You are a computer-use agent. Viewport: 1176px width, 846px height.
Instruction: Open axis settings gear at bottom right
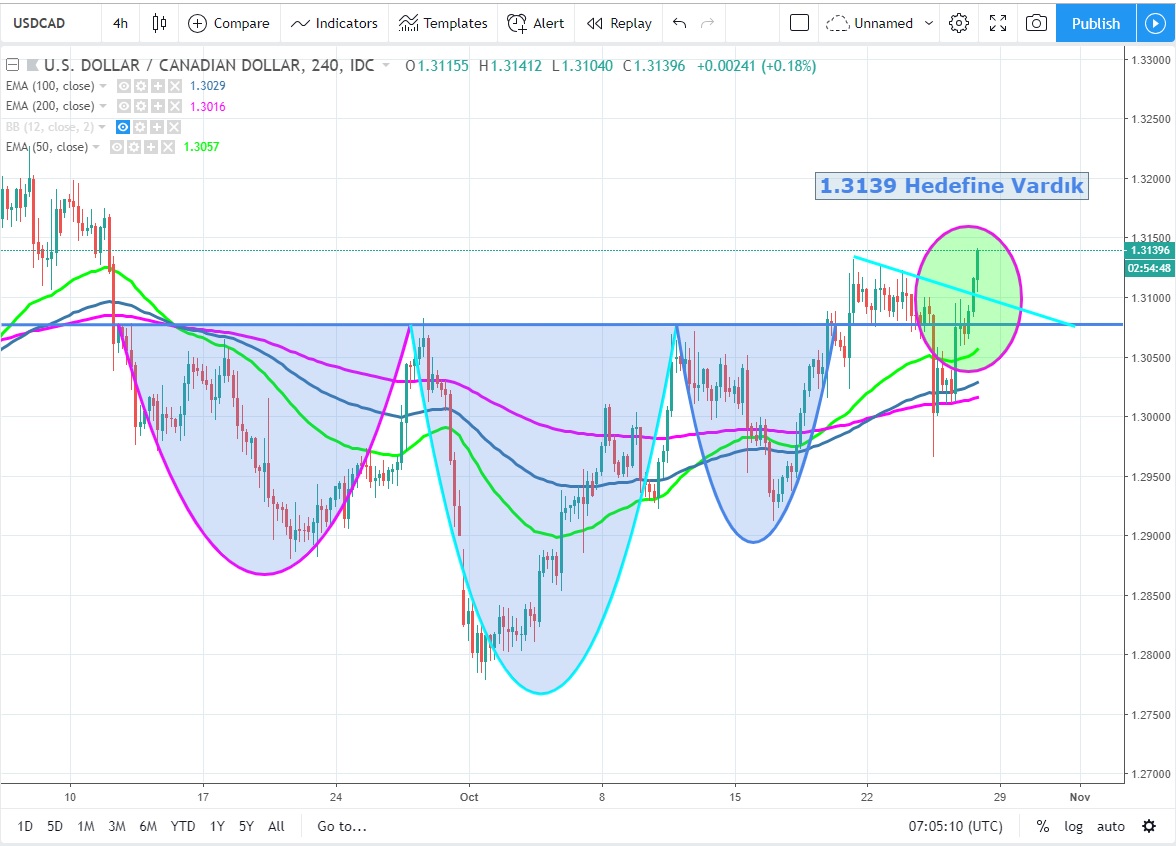[x=1149, y=826]
